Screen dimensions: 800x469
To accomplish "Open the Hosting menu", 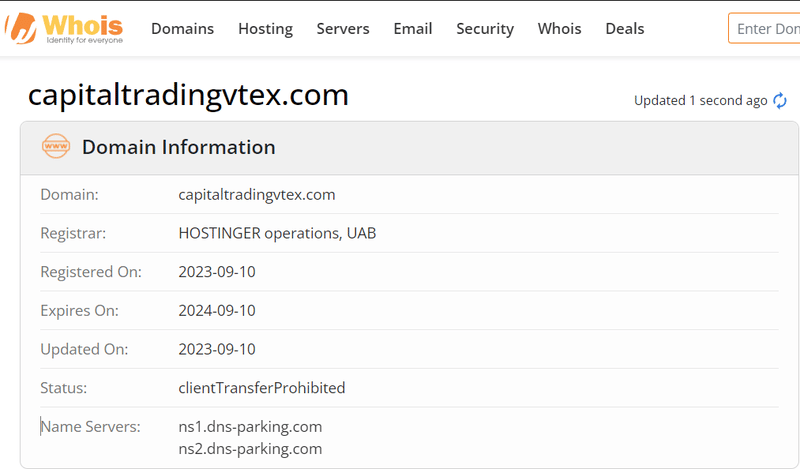I will click(265, 29).
